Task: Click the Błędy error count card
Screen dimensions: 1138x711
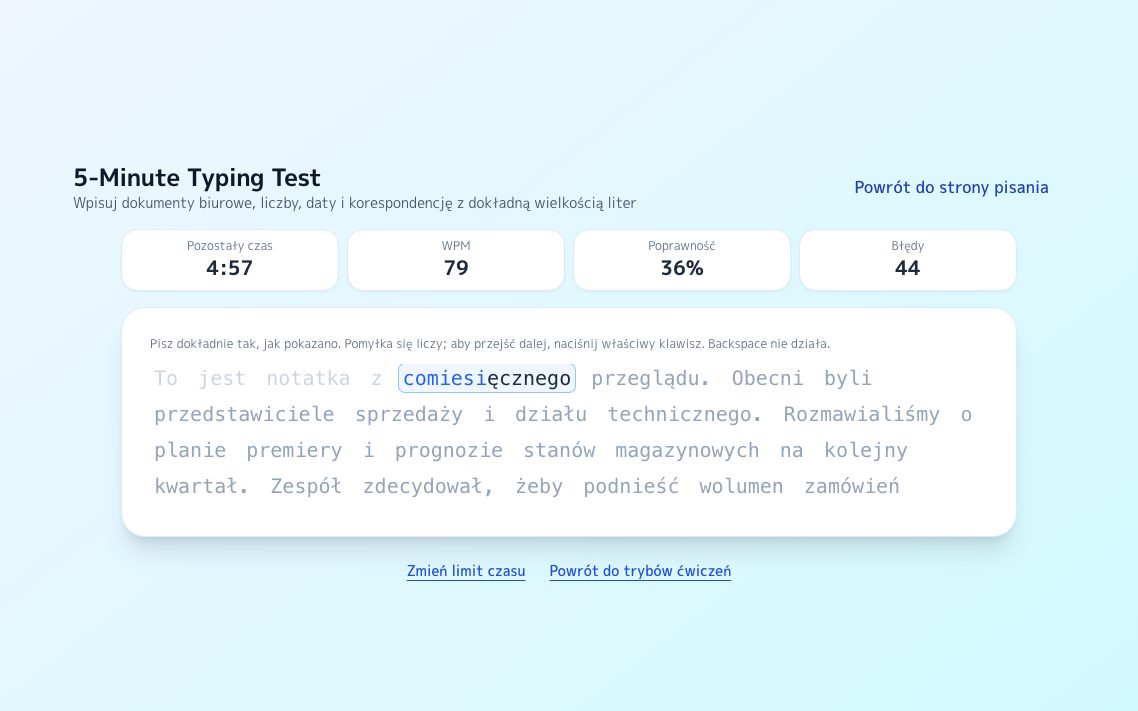Action: 908,260
